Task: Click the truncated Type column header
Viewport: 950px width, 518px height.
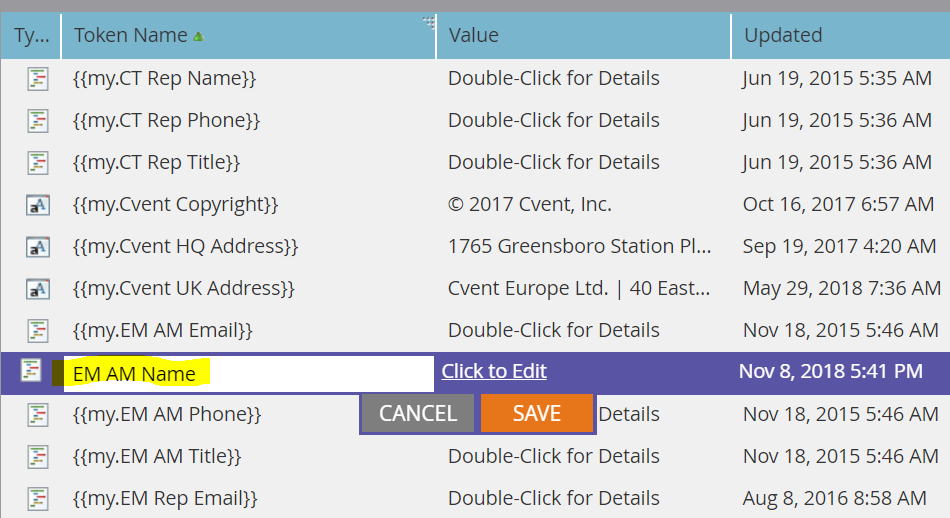Action: point(31,35)
